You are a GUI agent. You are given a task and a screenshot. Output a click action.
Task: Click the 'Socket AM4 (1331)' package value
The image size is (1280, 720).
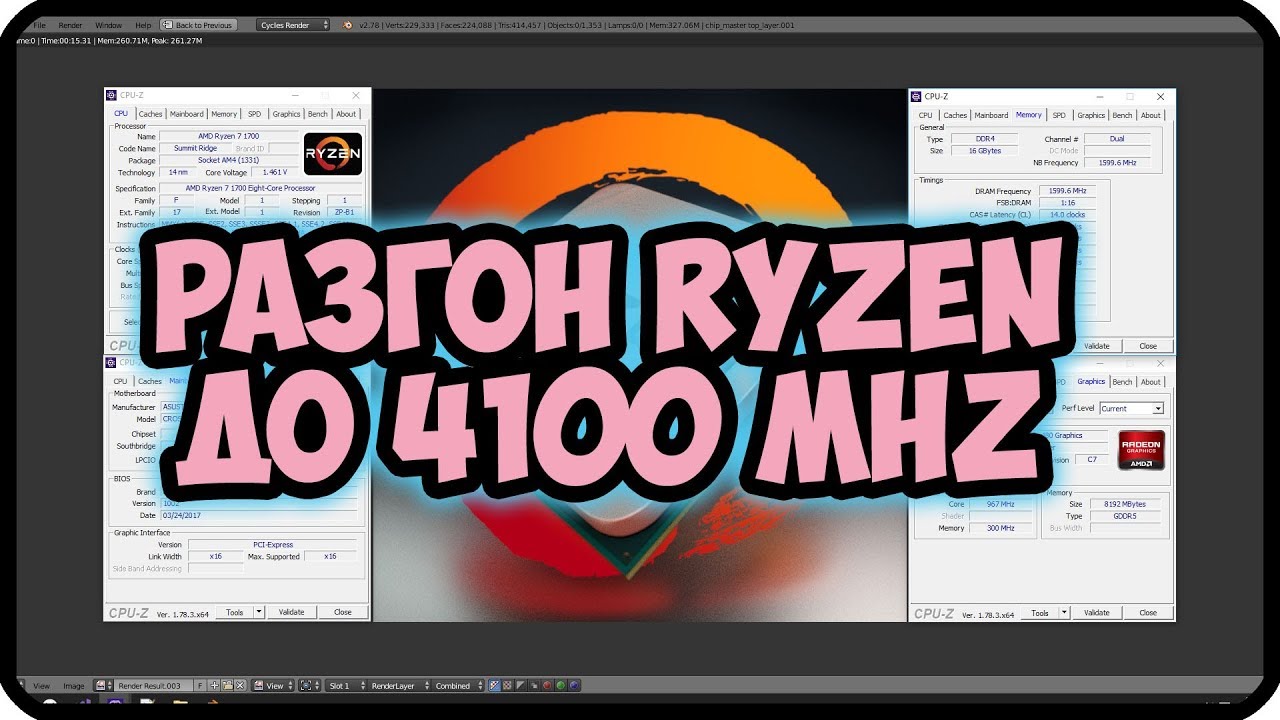[x=229, y=160]
